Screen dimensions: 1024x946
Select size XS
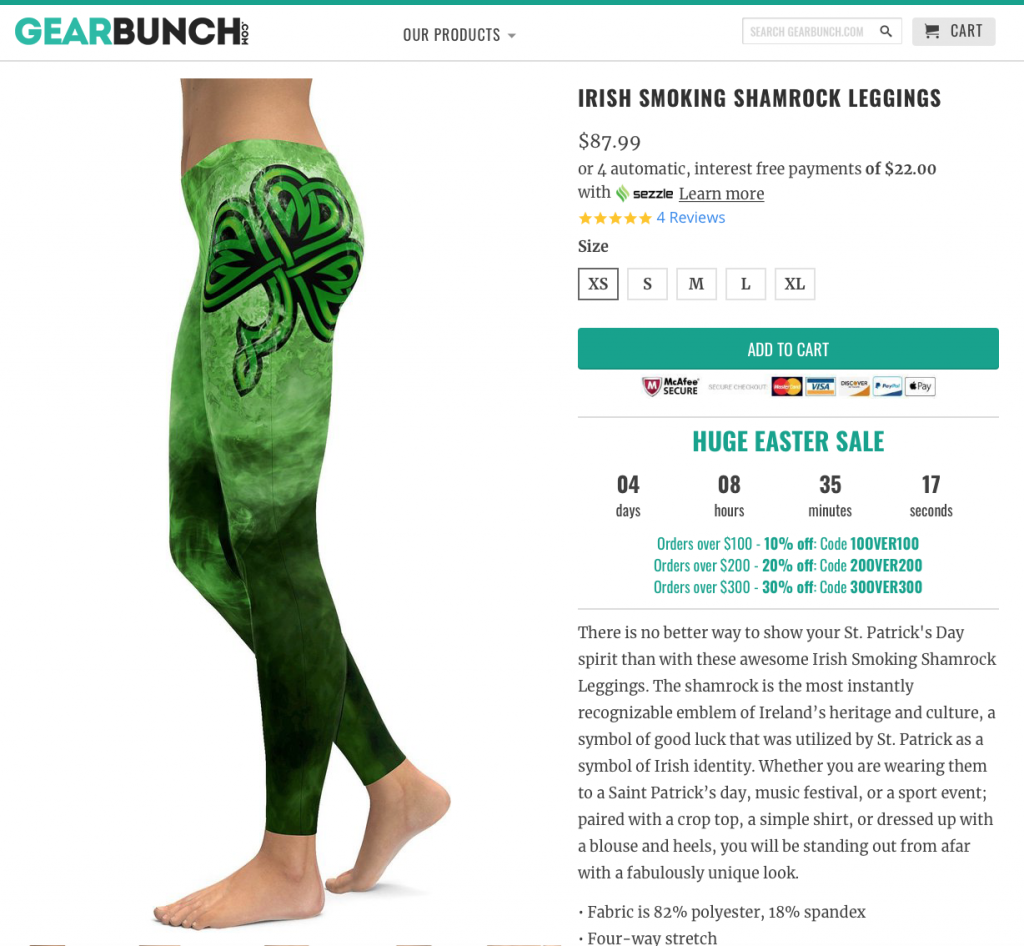[598, 284]
